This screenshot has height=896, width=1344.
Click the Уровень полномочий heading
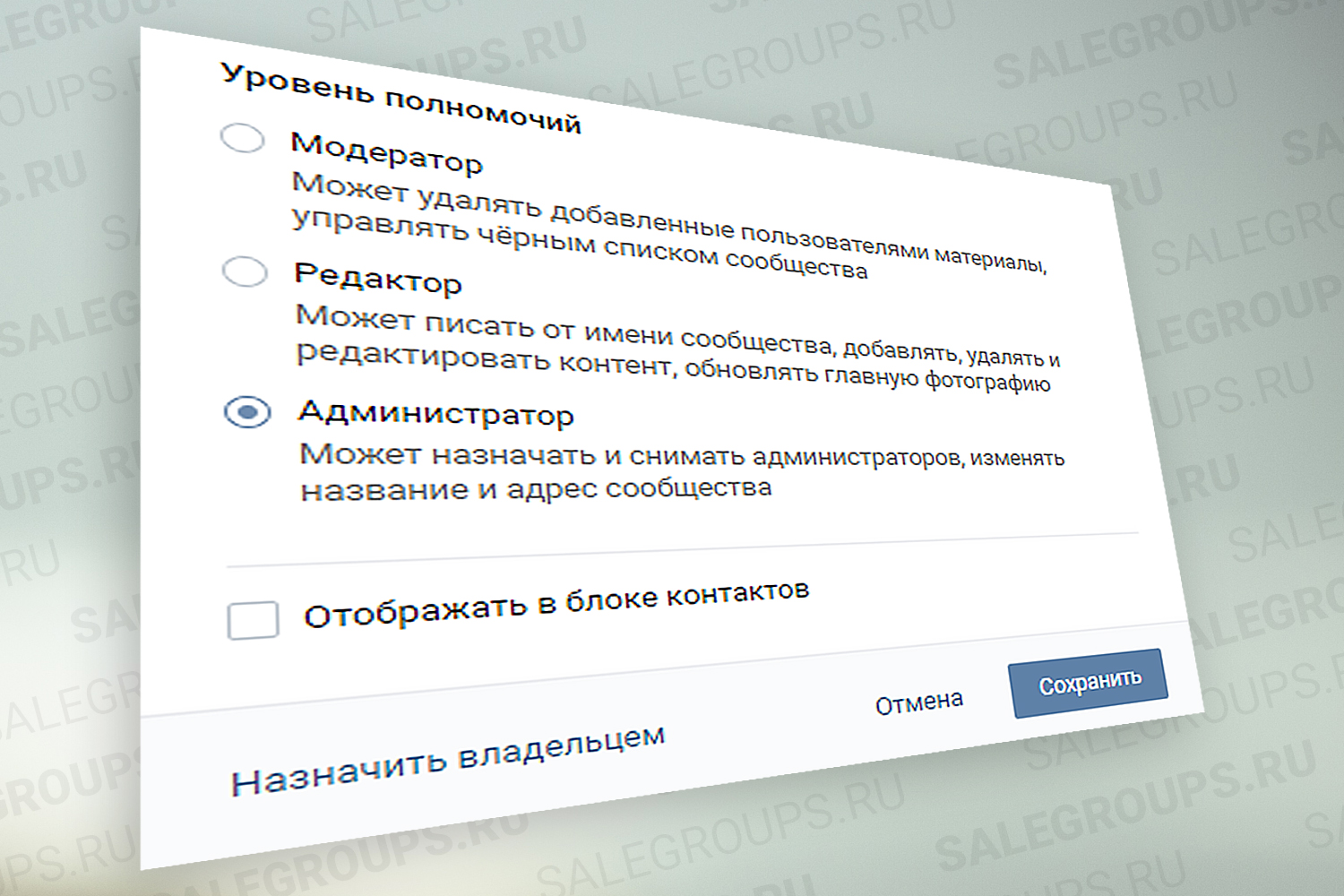401,99
